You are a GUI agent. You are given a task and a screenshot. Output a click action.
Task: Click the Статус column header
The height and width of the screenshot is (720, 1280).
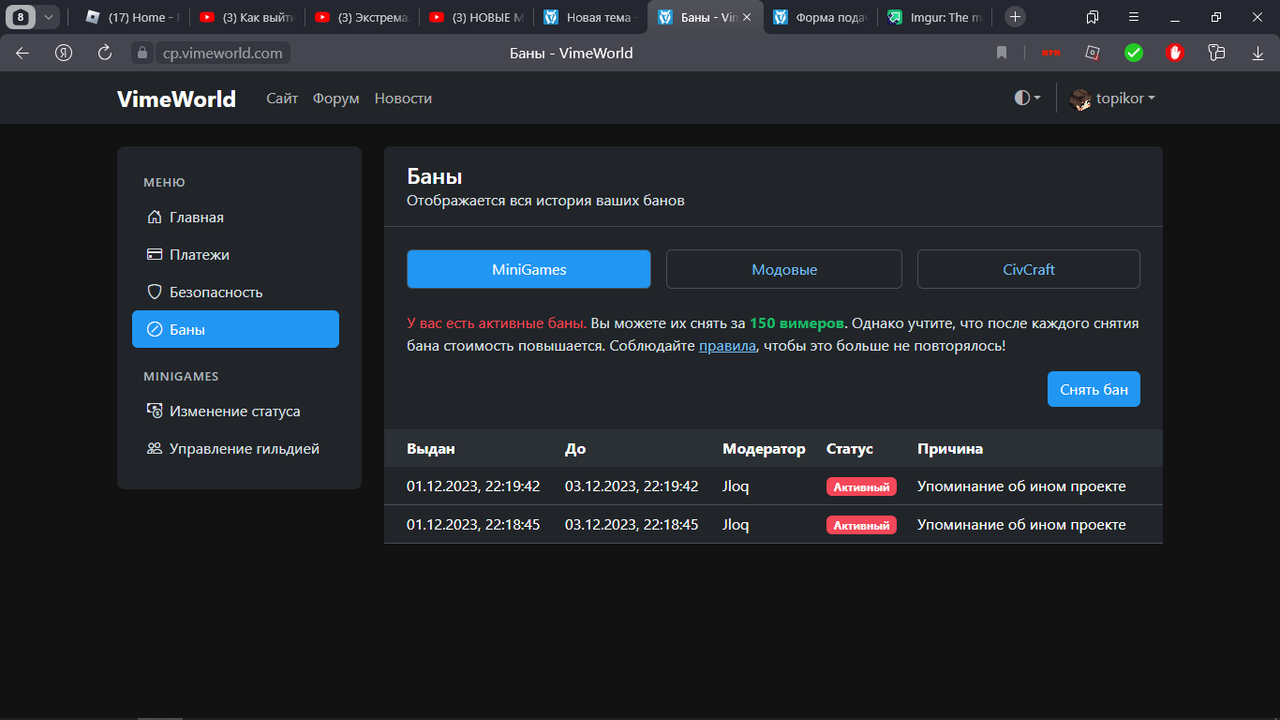850,449
